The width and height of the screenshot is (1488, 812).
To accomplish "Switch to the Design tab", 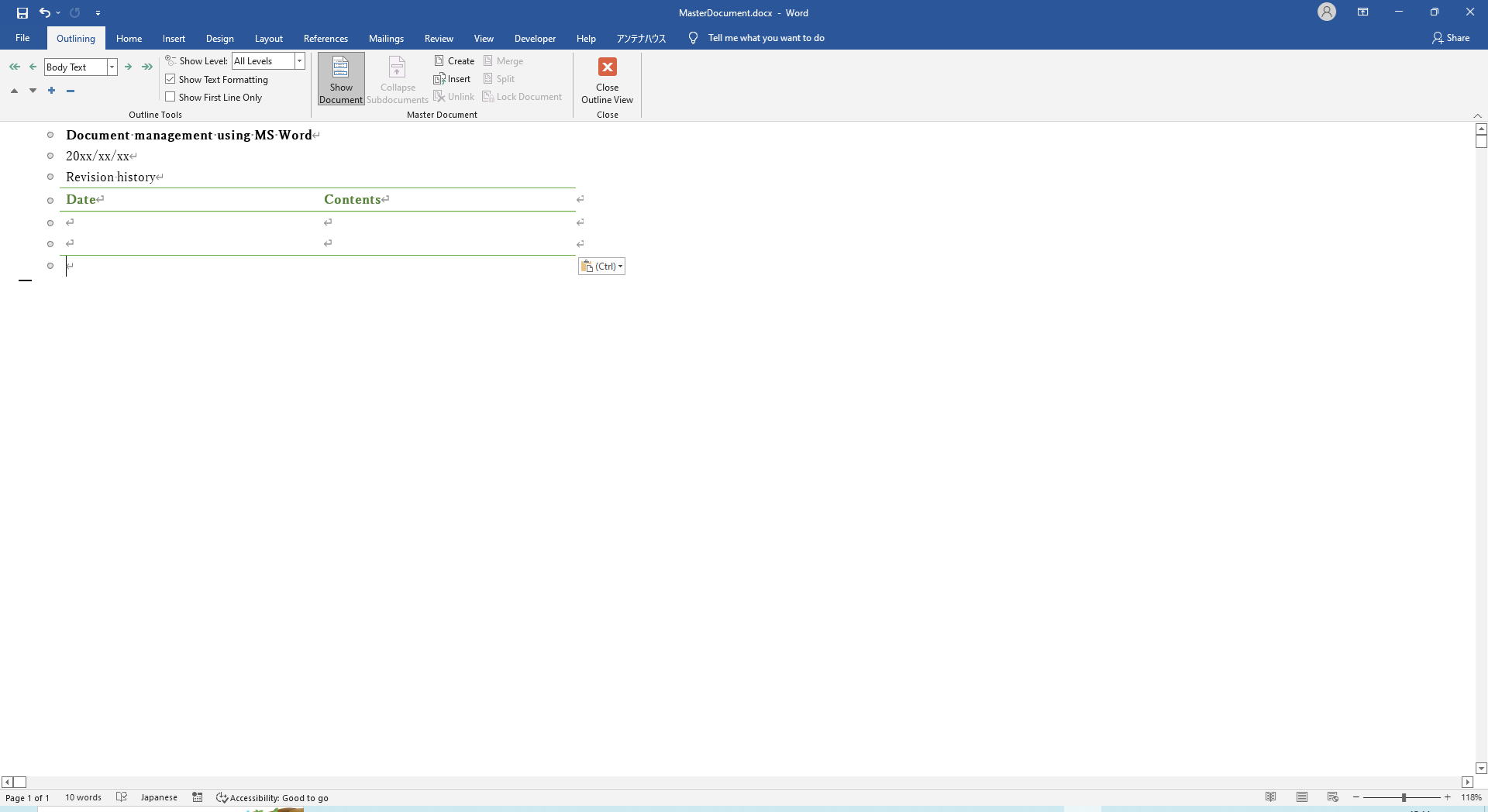I will [220, 39].
